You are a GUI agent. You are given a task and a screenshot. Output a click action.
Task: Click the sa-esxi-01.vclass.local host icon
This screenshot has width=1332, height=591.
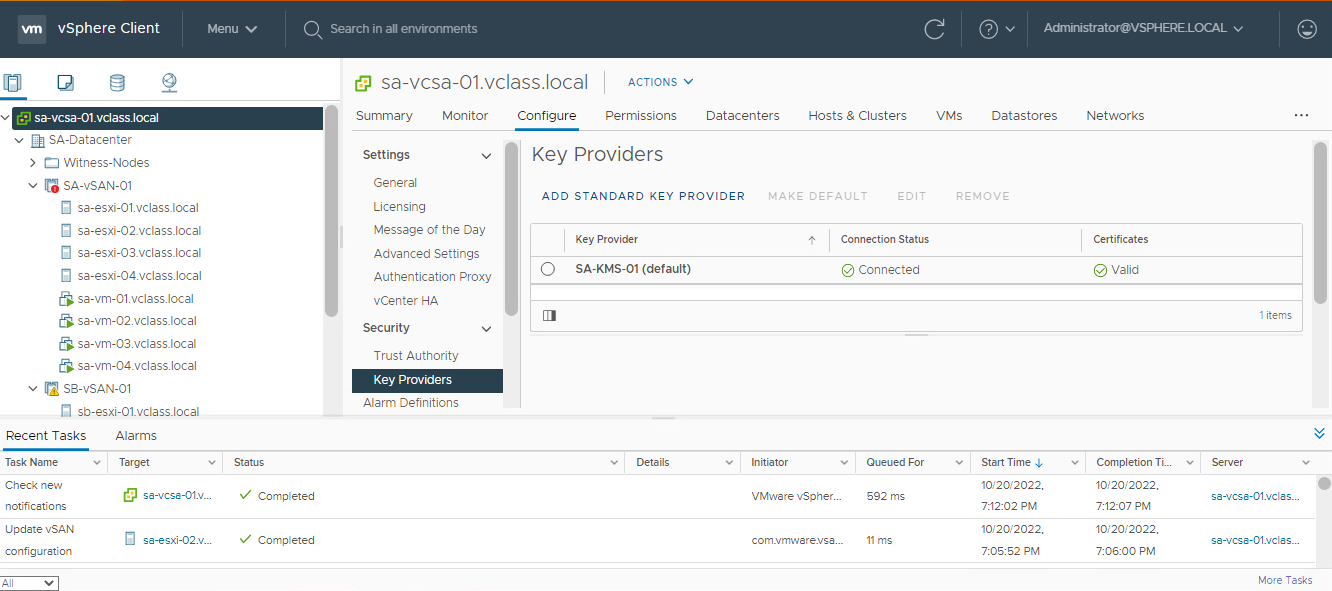67,208
